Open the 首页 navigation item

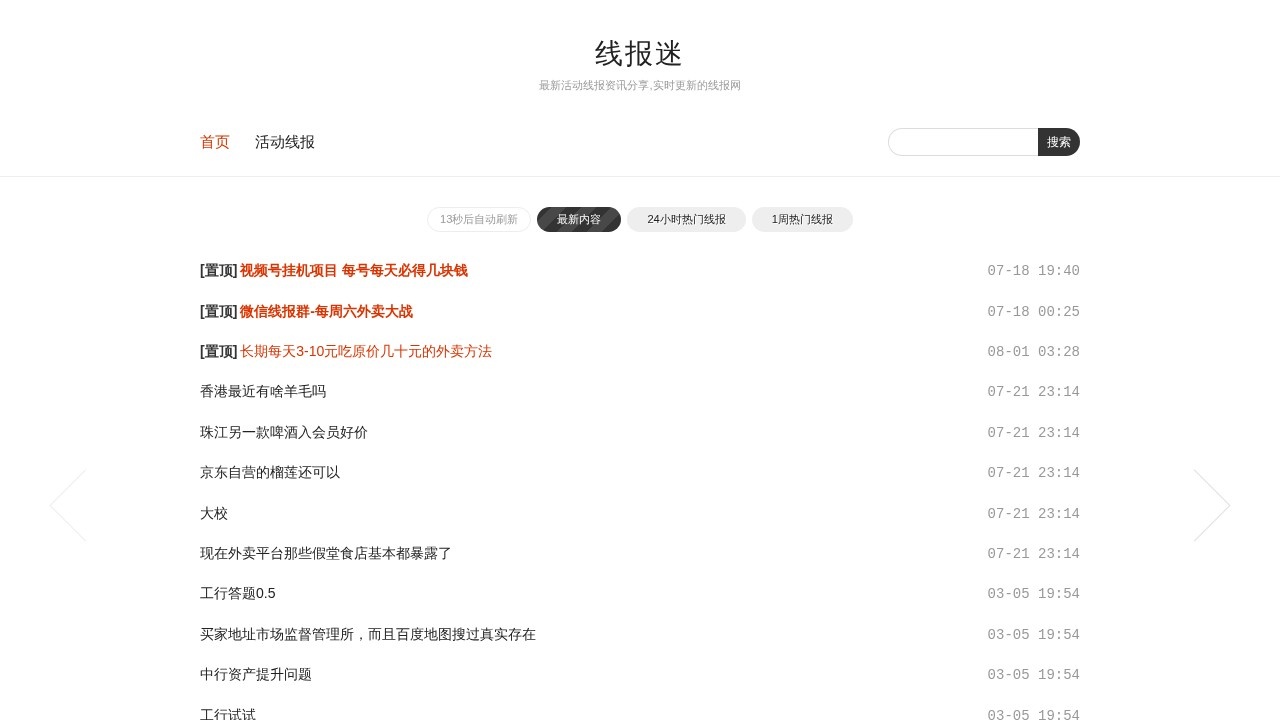point(215,142)
